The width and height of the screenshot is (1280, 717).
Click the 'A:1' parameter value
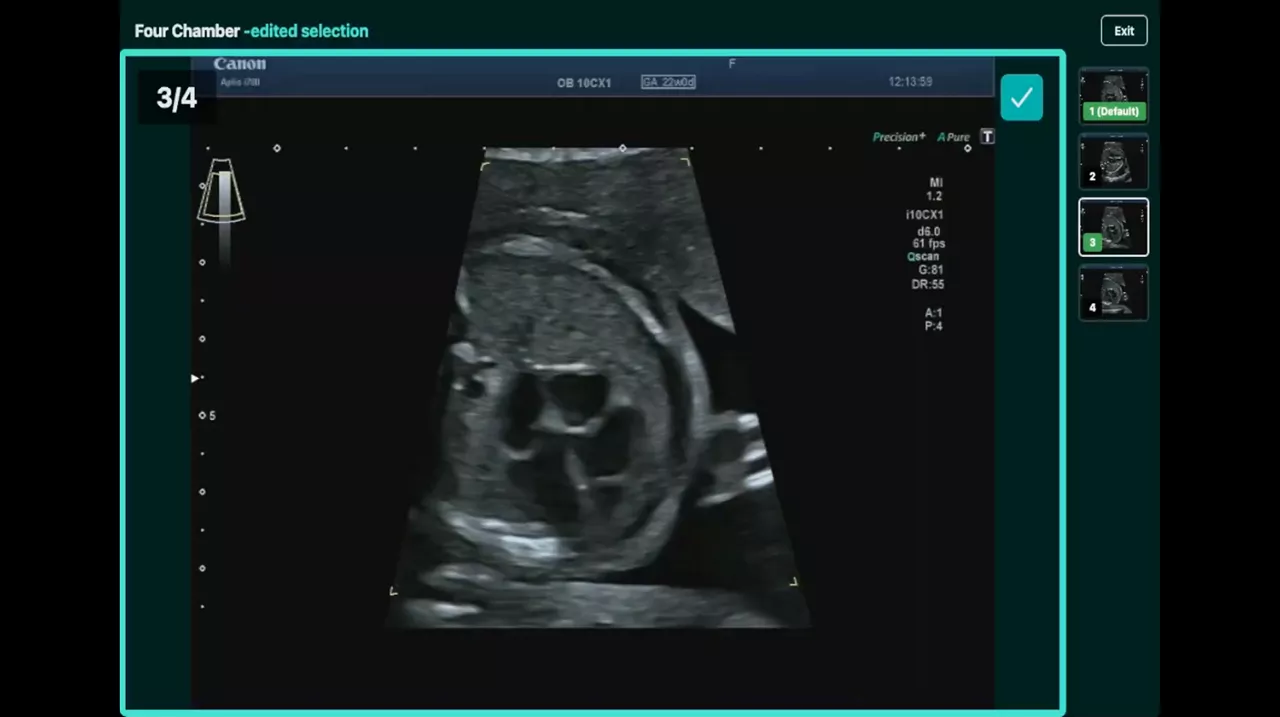(x=934, y=313)
